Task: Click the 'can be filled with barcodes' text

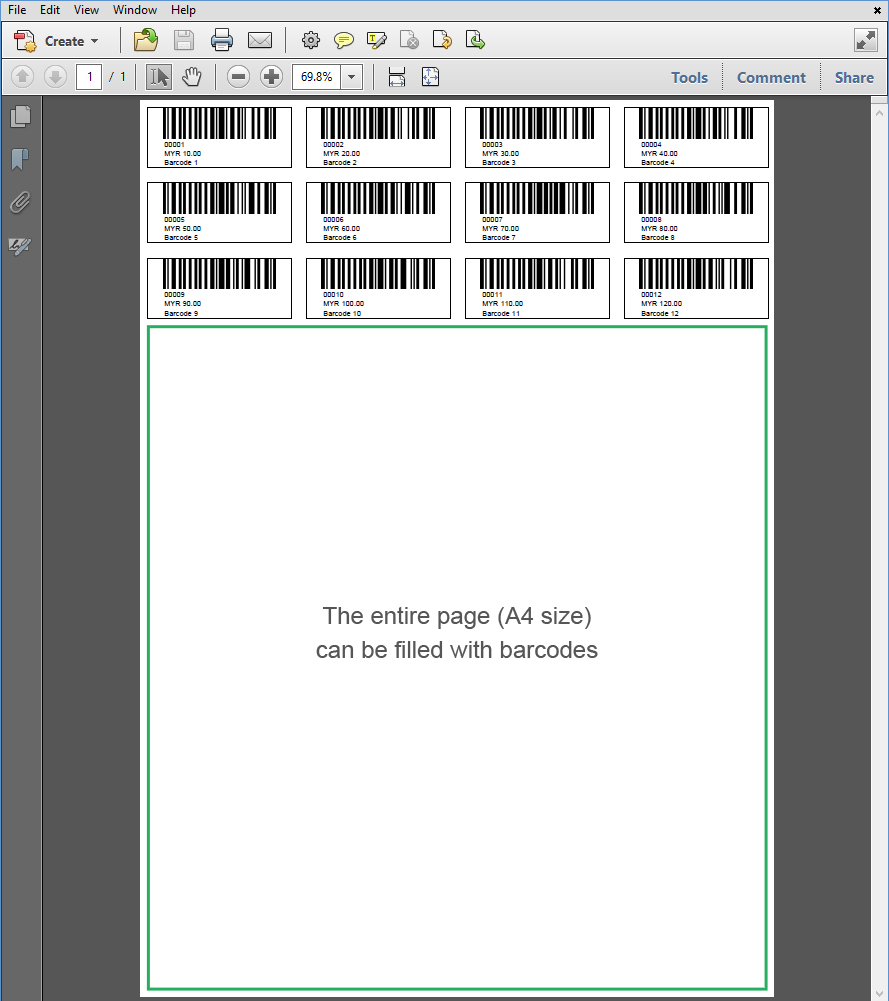Action: click(457, 650)
